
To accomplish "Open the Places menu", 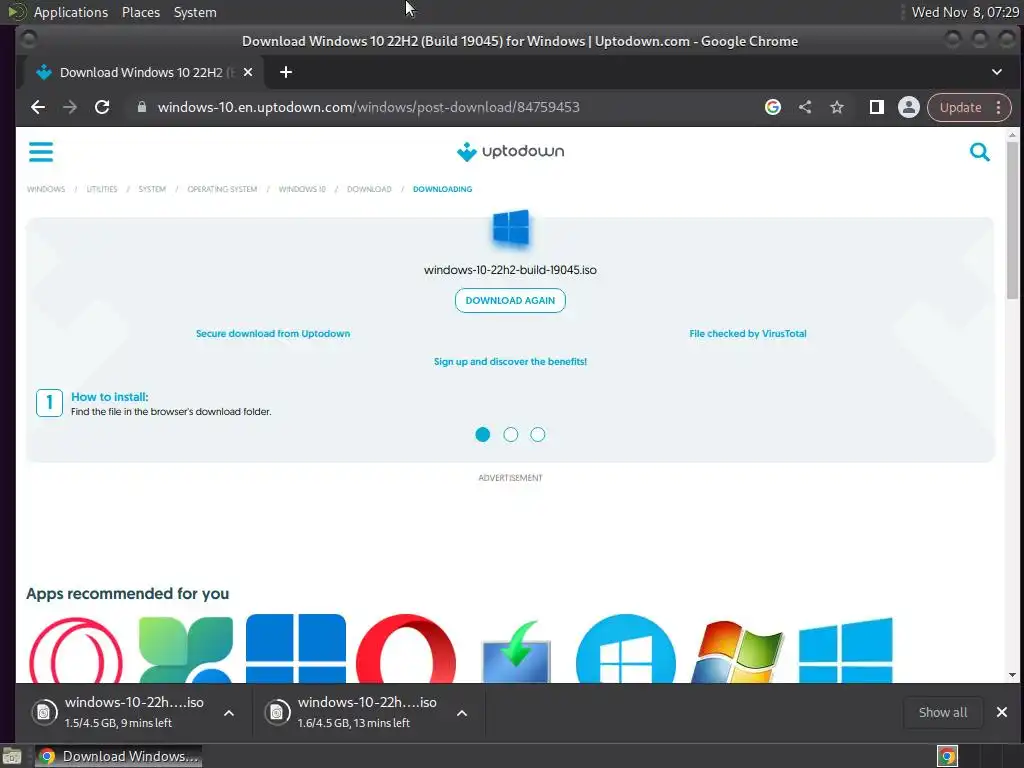I will pos(141,12).
